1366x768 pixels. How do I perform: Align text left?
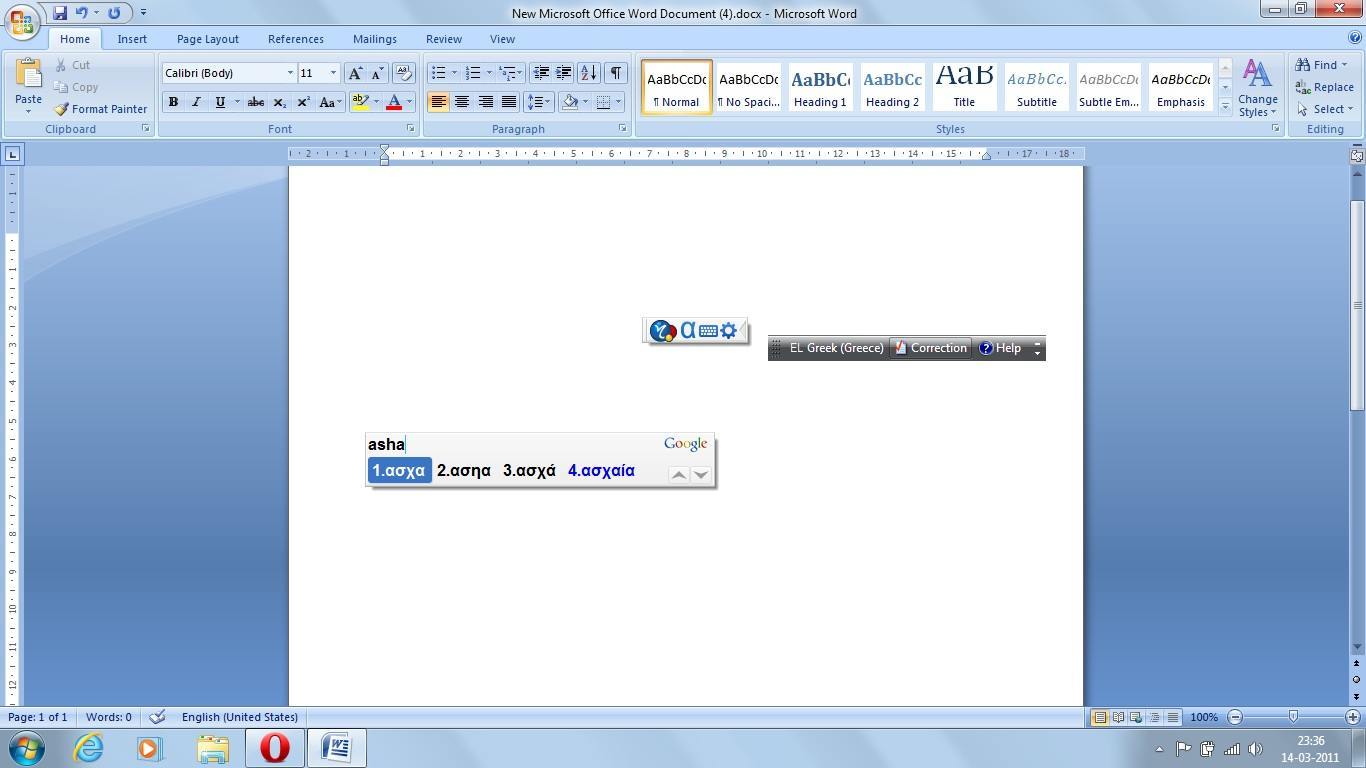pos(438,102)
